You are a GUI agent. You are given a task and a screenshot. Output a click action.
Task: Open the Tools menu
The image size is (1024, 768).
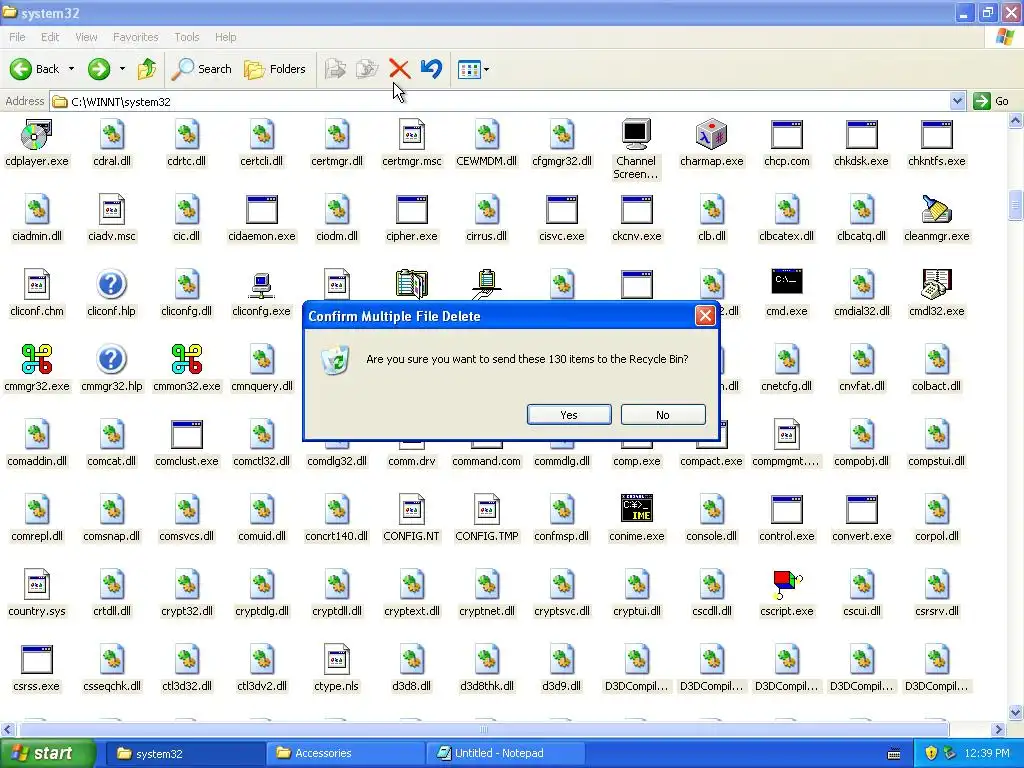pyautogui.click(x=186, y=37)
